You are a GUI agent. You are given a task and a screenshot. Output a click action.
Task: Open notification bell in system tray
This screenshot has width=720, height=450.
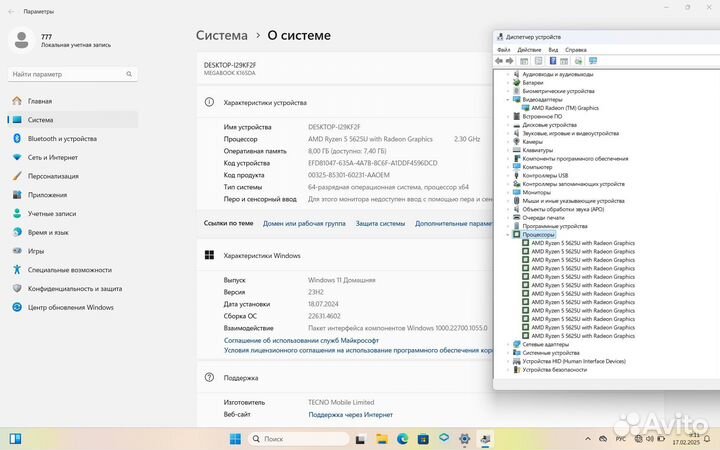(707, 439)
